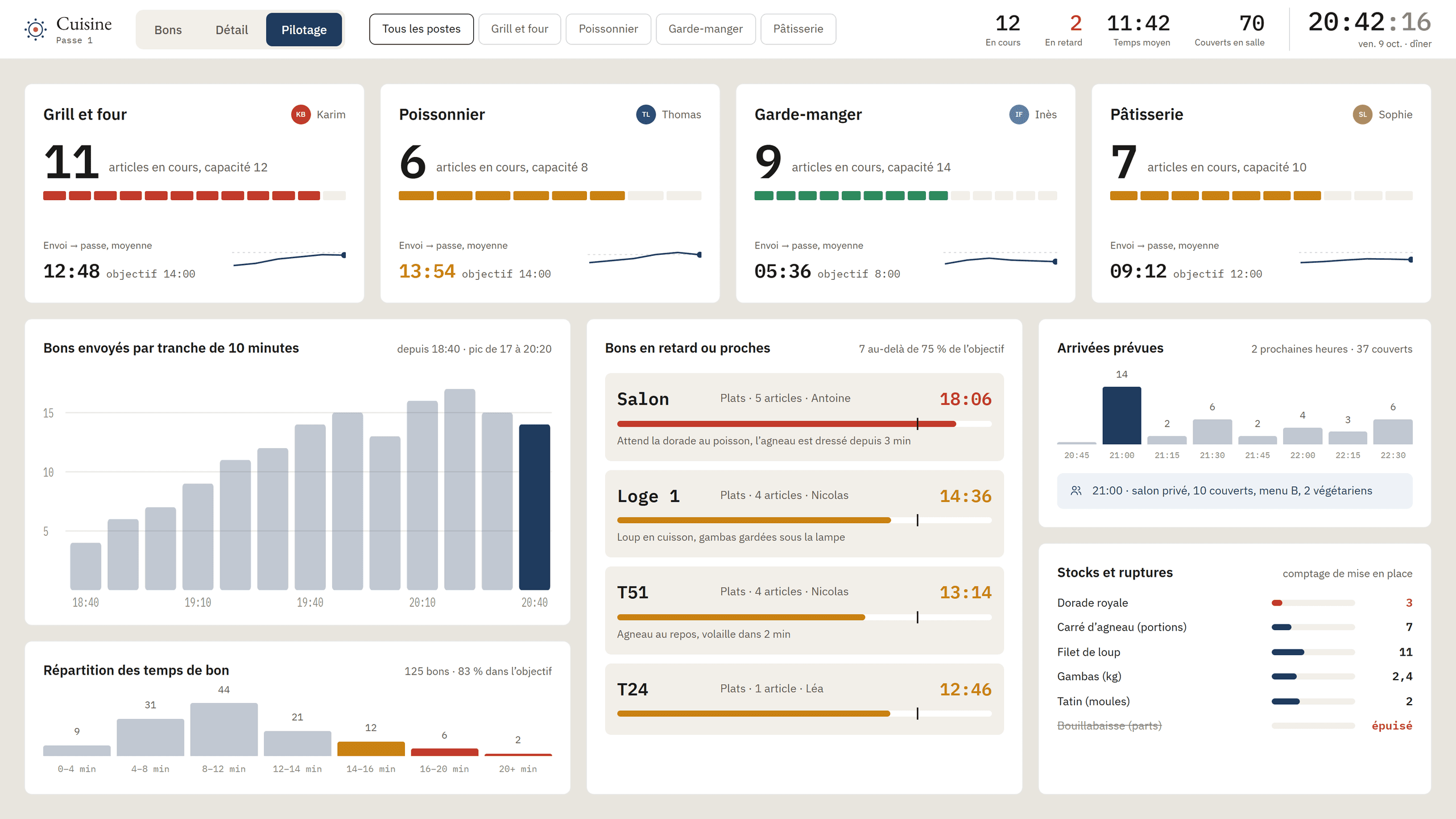Click Karim's KB avatar badge
Viewport: 1456px width, 819px height.
pos(301,114)
